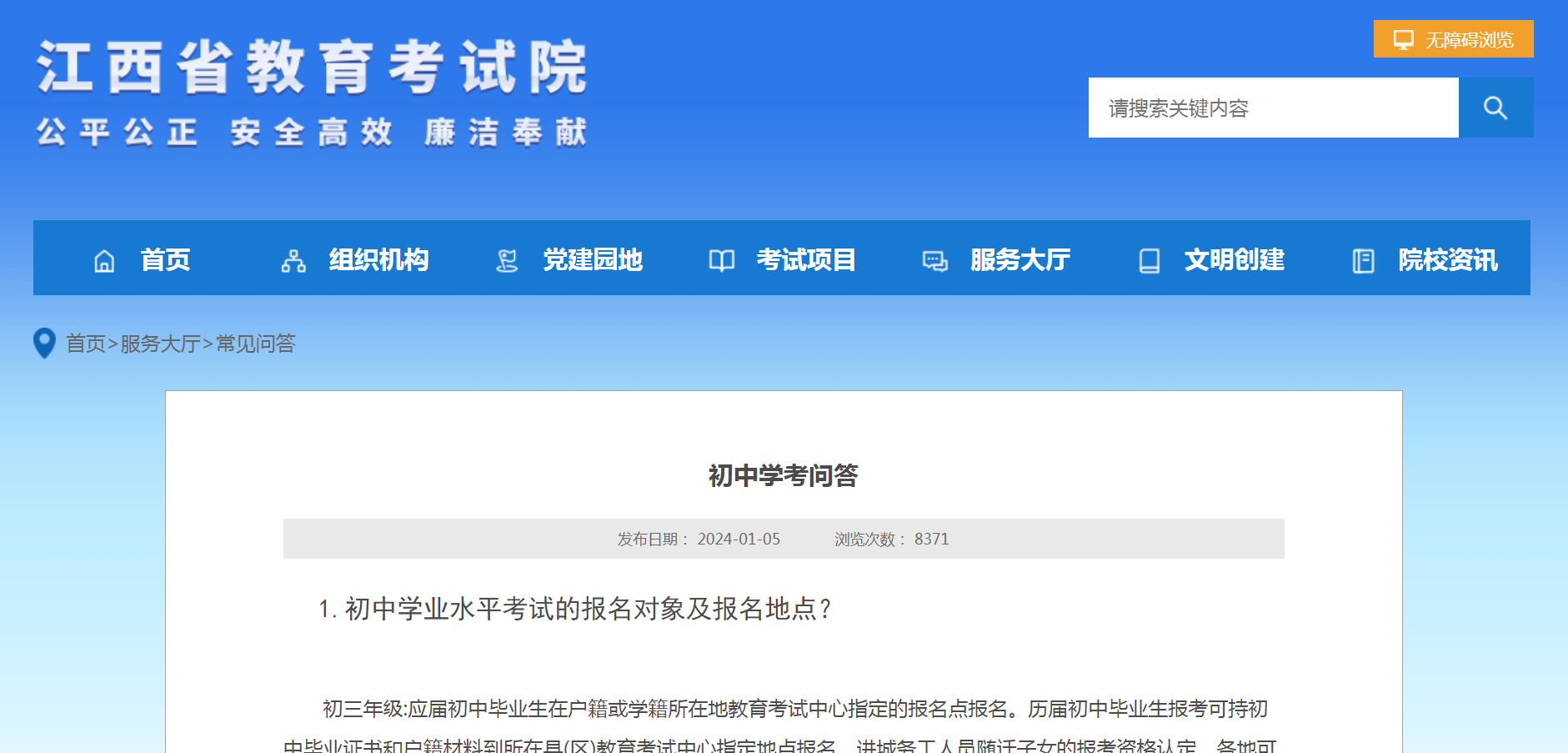Open the 院校资讯 navigation item
The width and height of the screenshot is (1568, 753).
[x=1448, y=259]
